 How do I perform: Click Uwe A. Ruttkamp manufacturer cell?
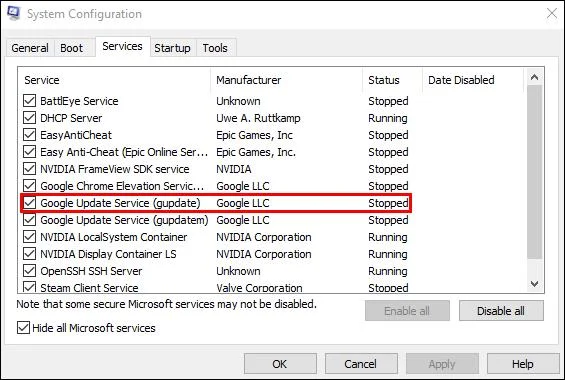point(258,118)
